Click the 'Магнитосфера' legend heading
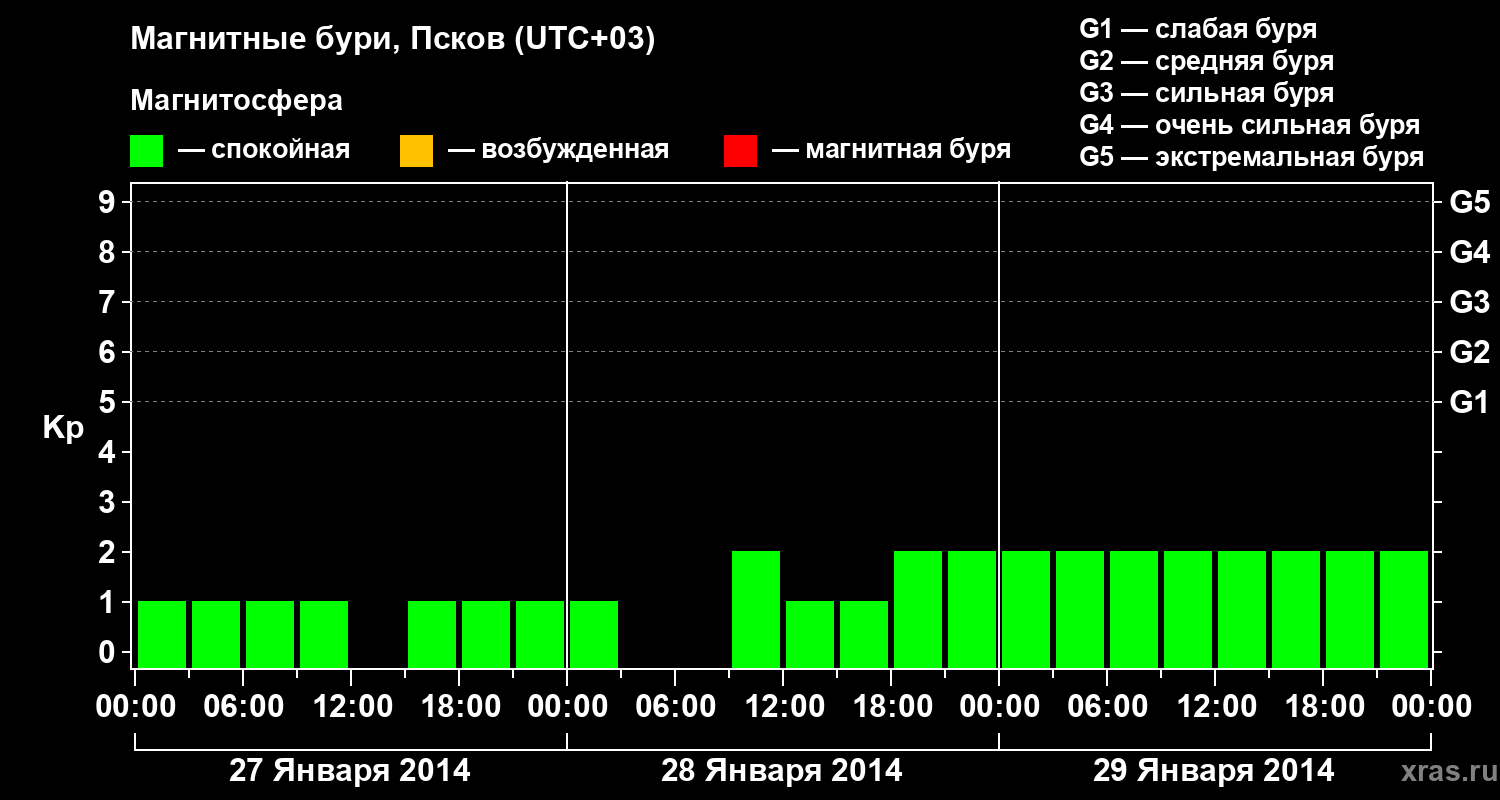1500x800 pixels. coord(236,101)
